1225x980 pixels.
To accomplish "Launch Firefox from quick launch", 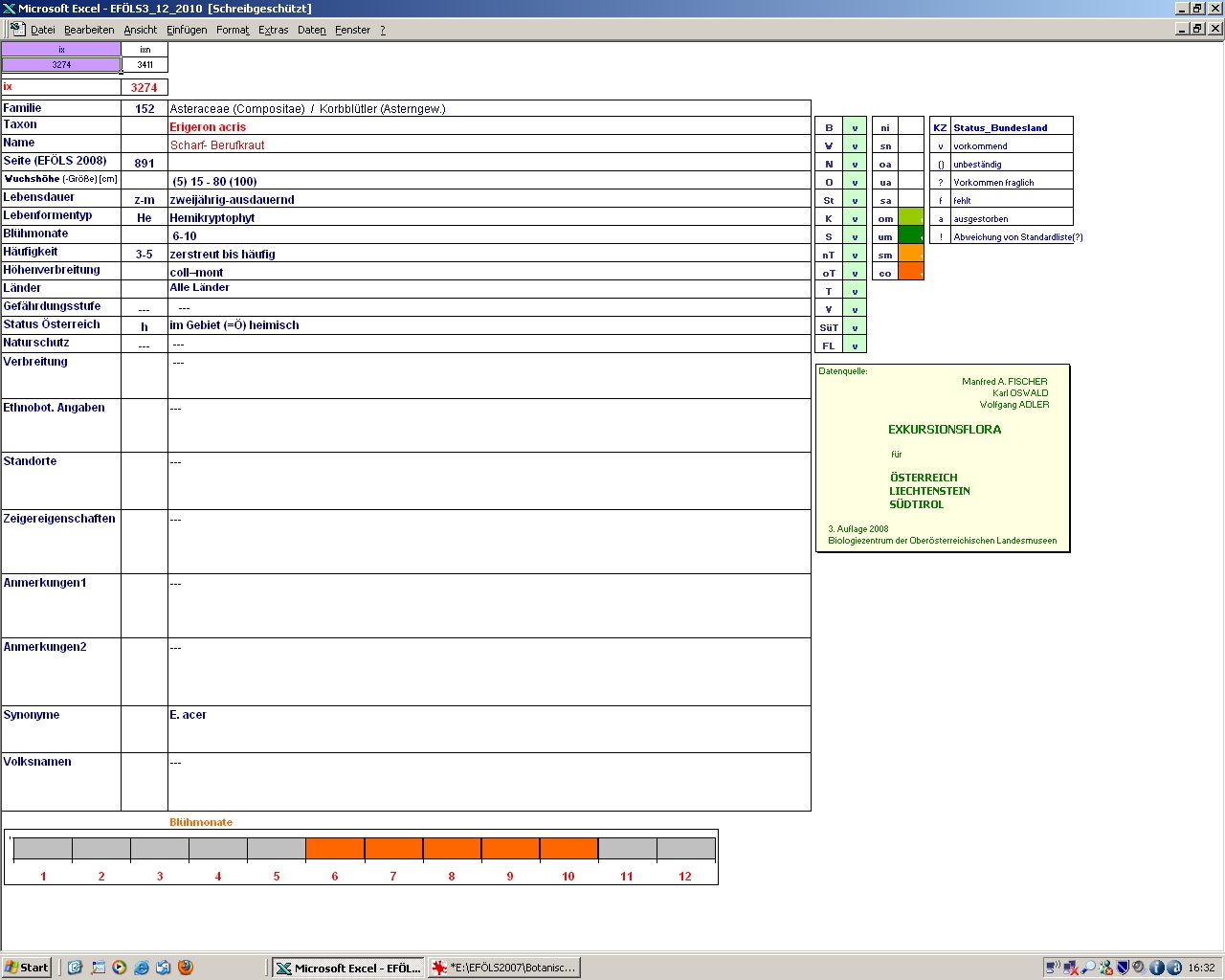I will [x=186, y=968].
